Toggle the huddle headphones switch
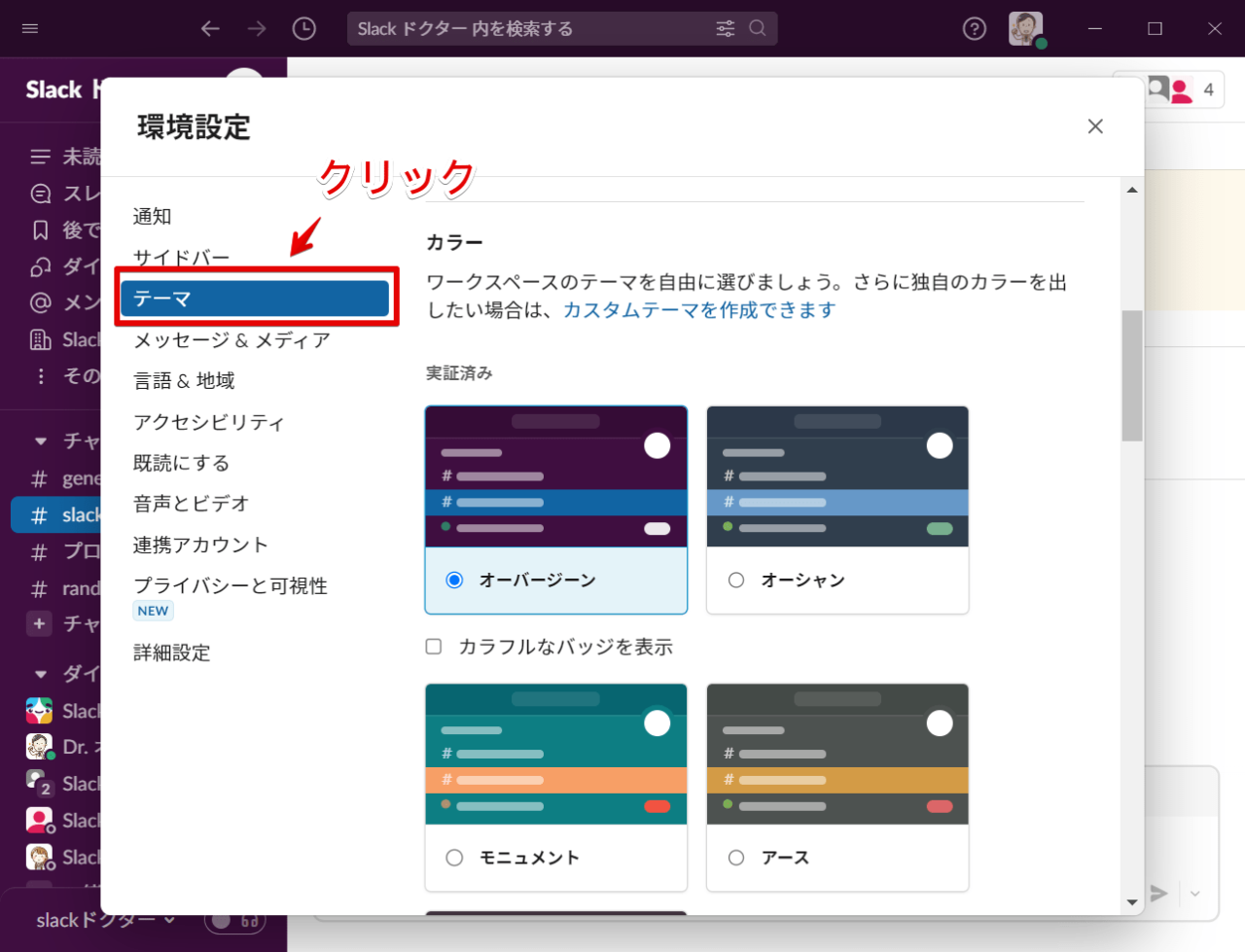Screen dimensions: 1245x952 [x=234, y=921]
